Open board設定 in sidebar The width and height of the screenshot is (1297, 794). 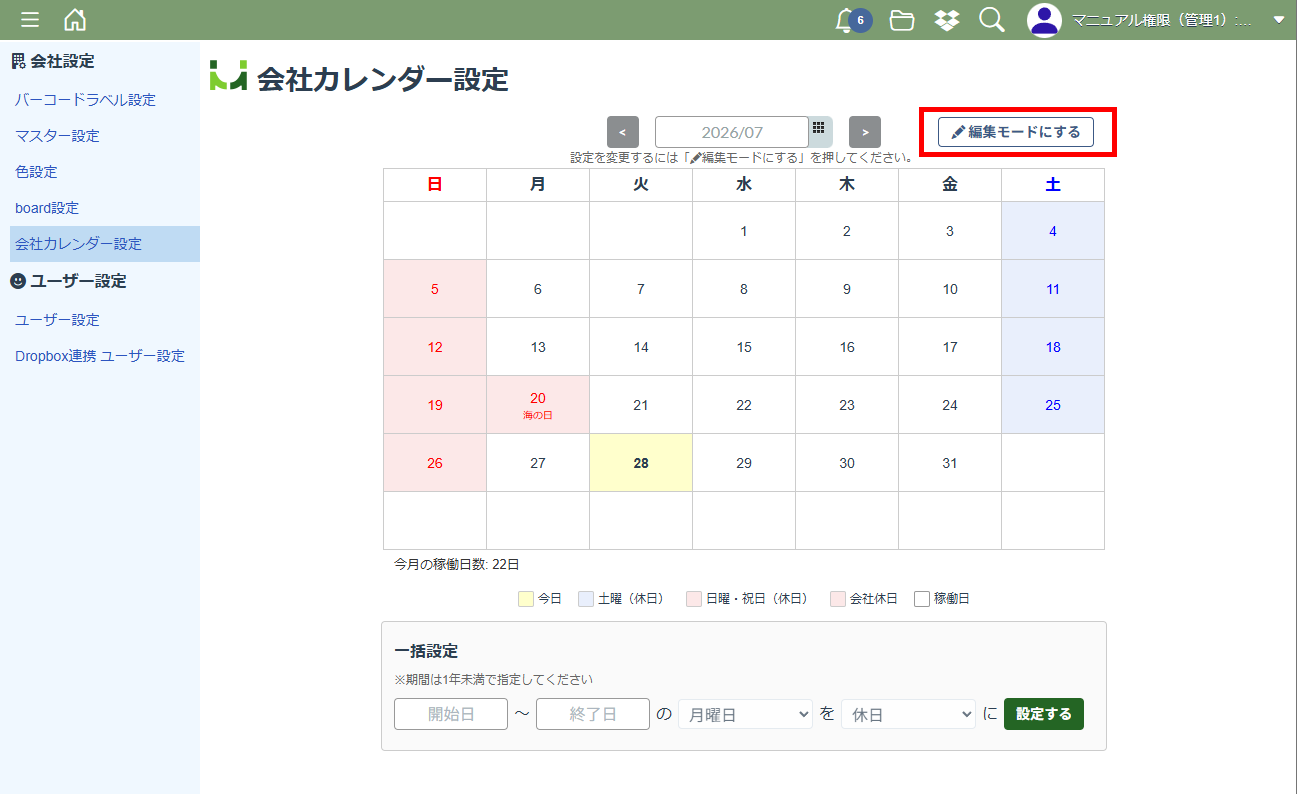point(47,208)
